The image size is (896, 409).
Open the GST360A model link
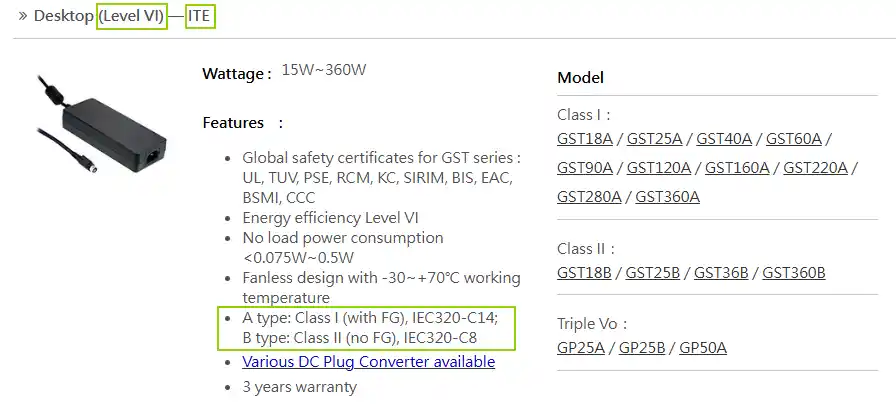pyautogui.click(x=667, y=197)
